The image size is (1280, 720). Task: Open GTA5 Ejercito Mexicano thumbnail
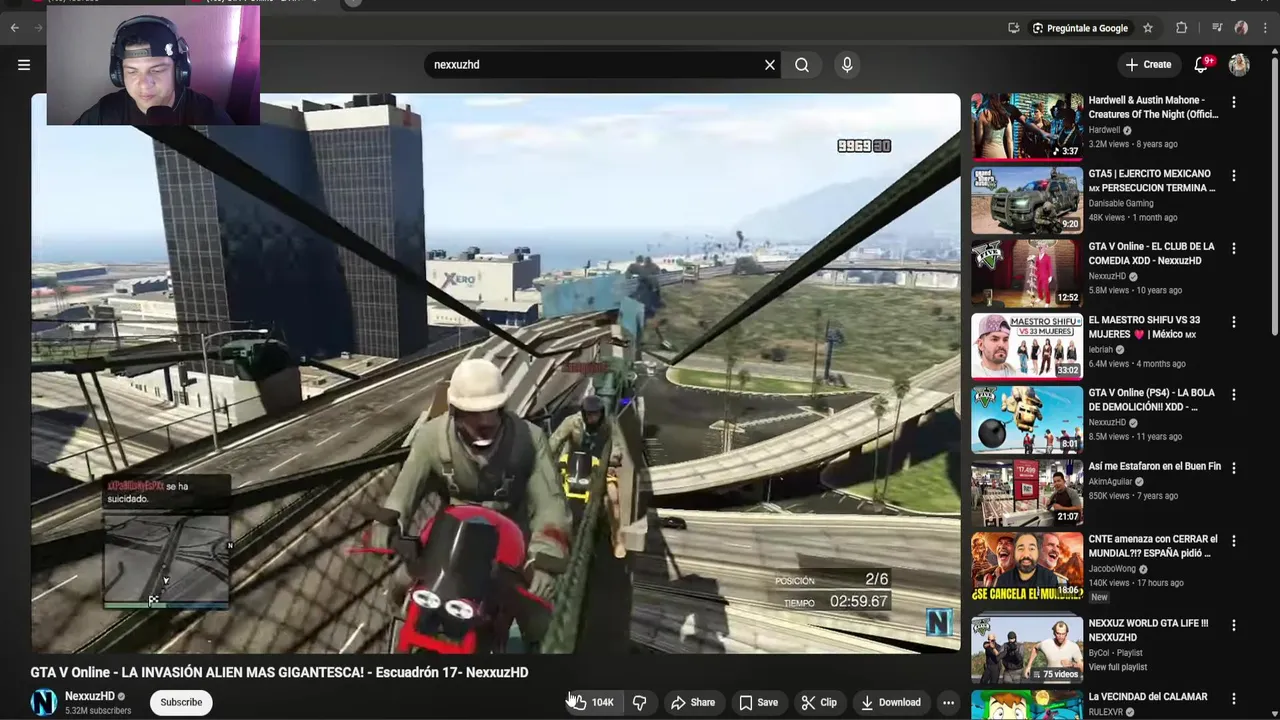[1027, 200]
